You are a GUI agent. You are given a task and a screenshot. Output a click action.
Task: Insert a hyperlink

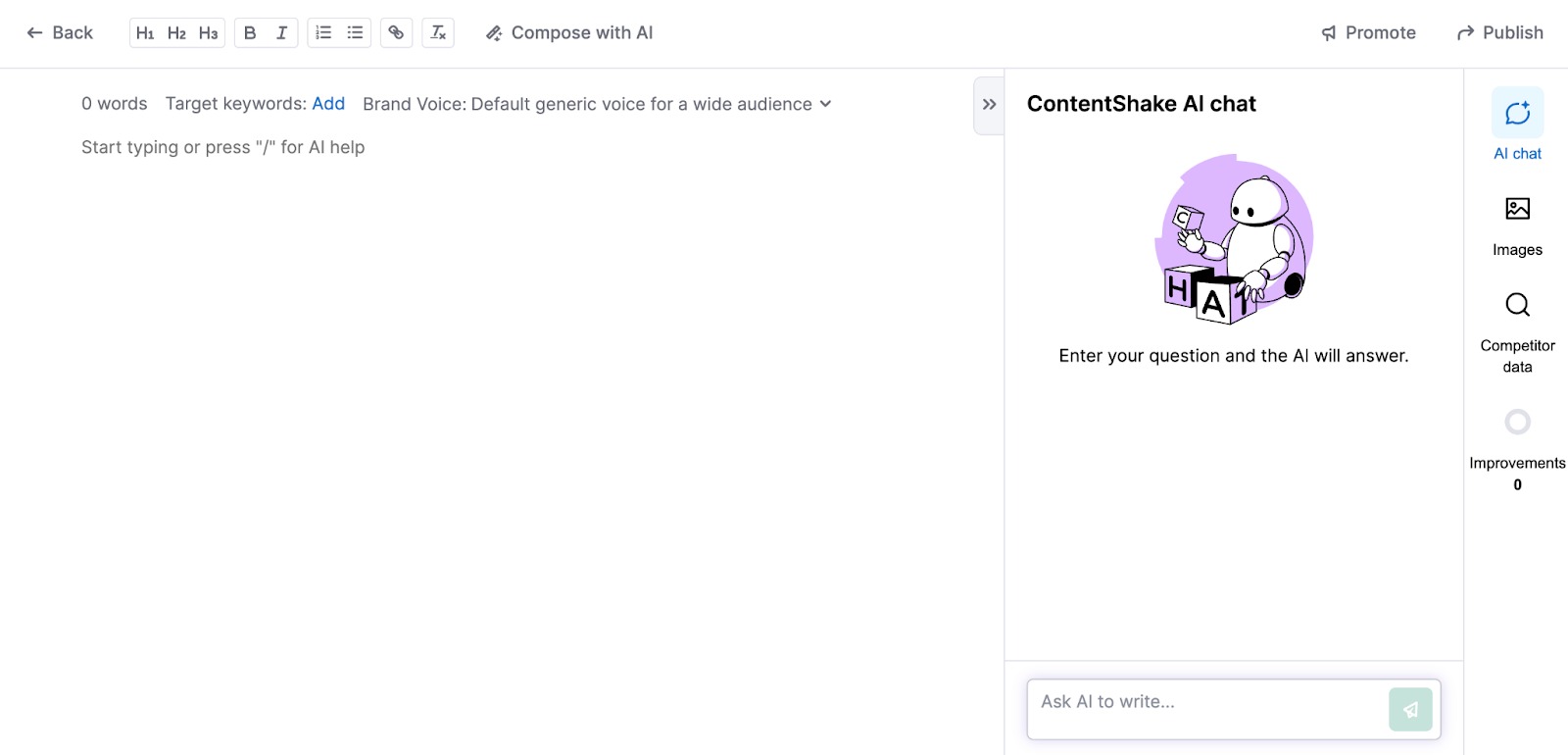tap(396, 33)
